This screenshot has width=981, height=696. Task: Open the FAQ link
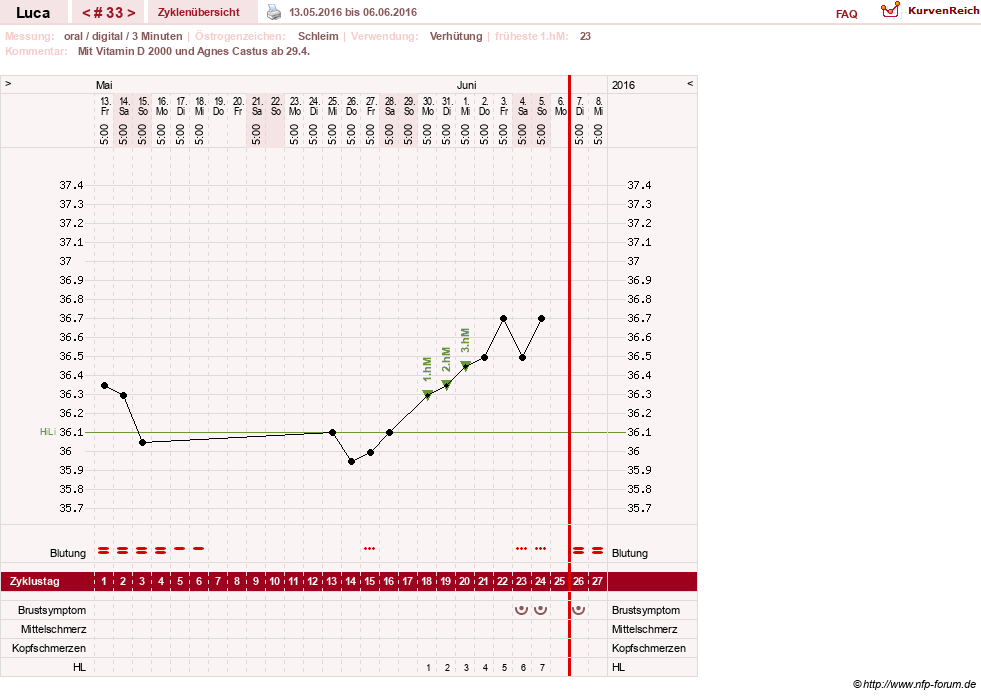point(846,14)
